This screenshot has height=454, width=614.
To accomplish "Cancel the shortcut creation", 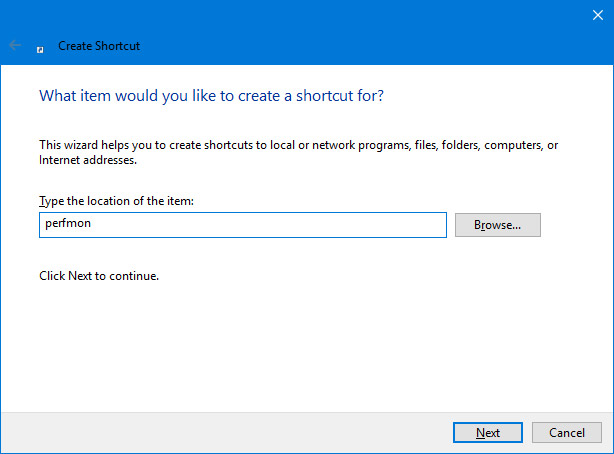I will [x=567, y=432].
